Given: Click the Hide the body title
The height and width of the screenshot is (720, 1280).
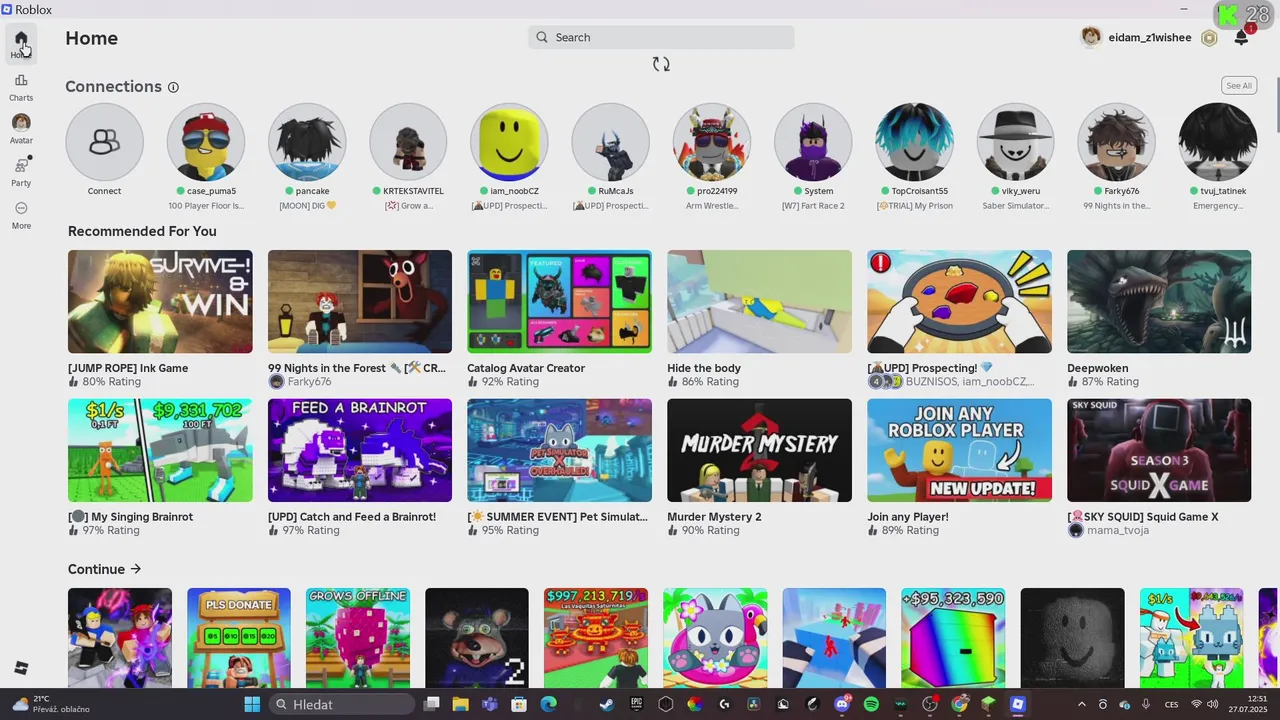Looking at the screenshot, I should point(704,368).
